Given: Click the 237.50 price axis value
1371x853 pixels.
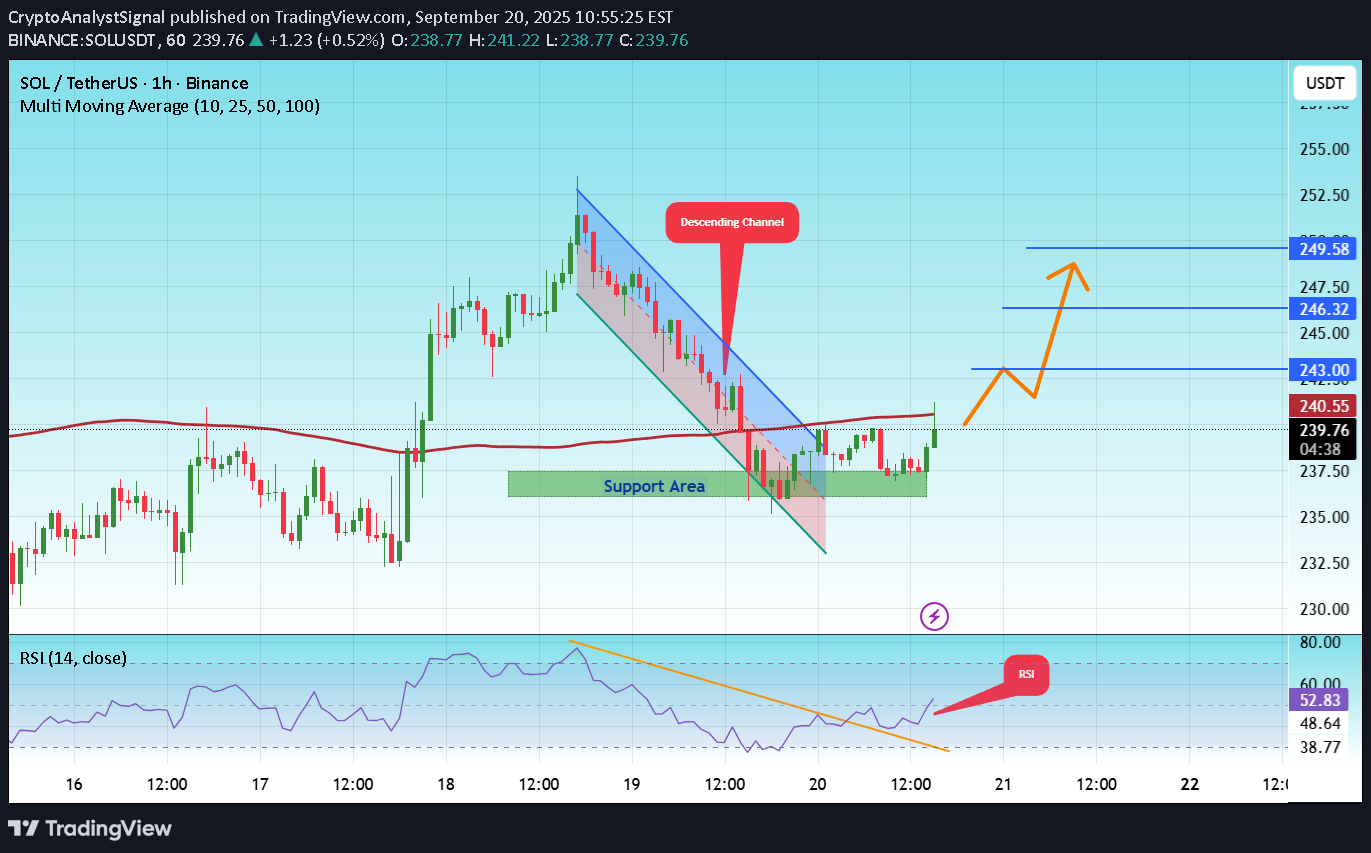Looking at the screenshot, I should click(x=1325, y=471).
